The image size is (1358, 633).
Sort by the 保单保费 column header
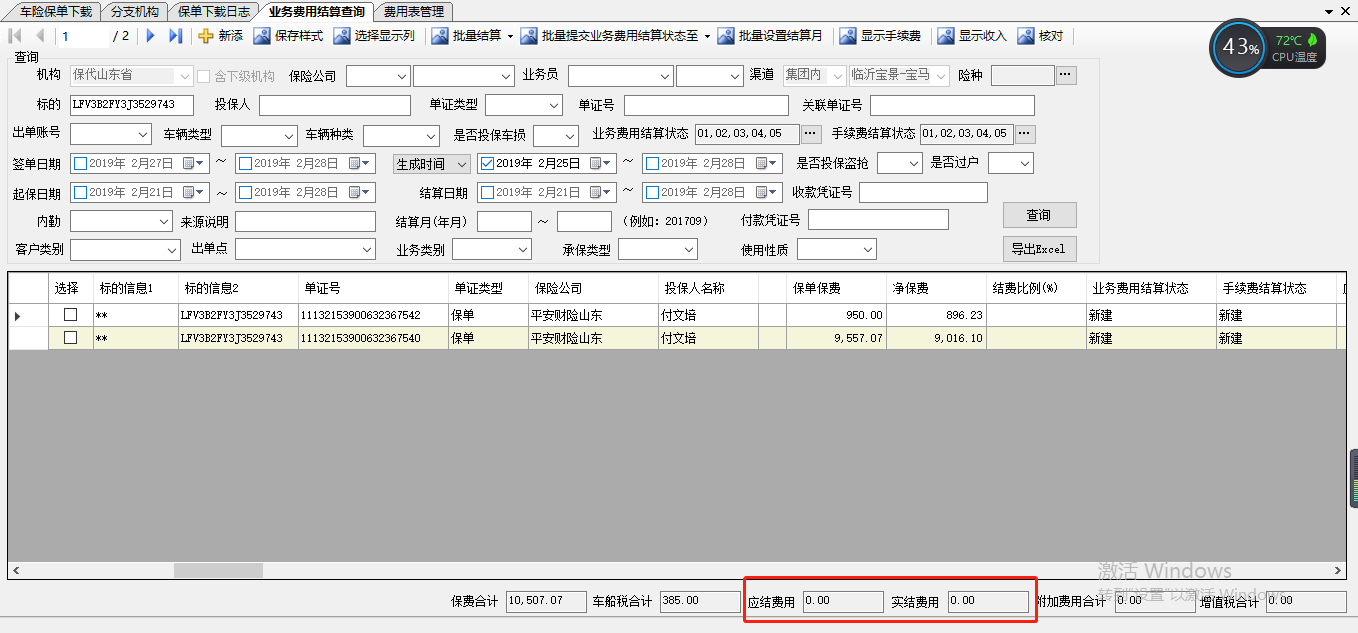coord(836,288)
